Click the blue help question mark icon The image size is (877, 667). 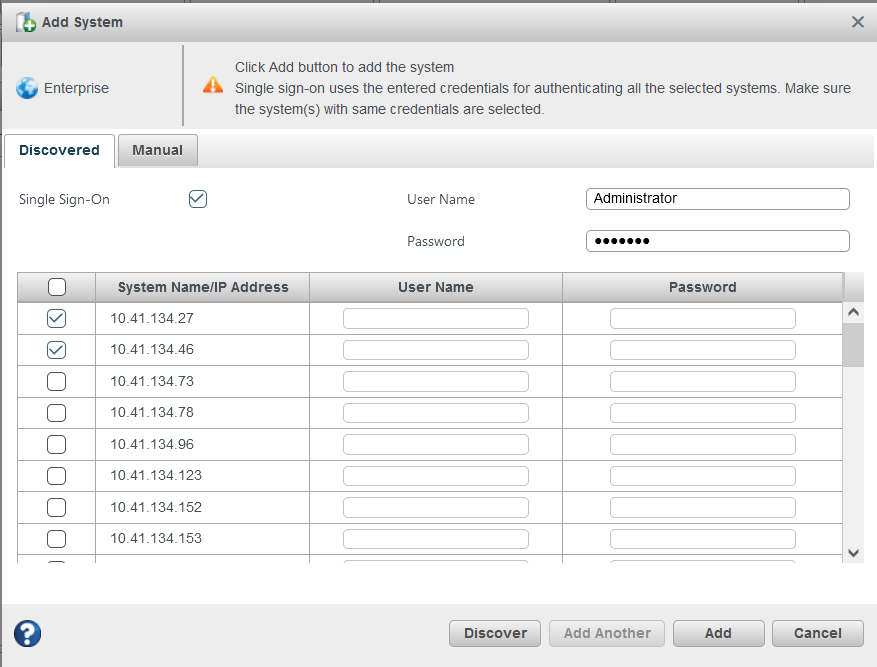[27, 633]
